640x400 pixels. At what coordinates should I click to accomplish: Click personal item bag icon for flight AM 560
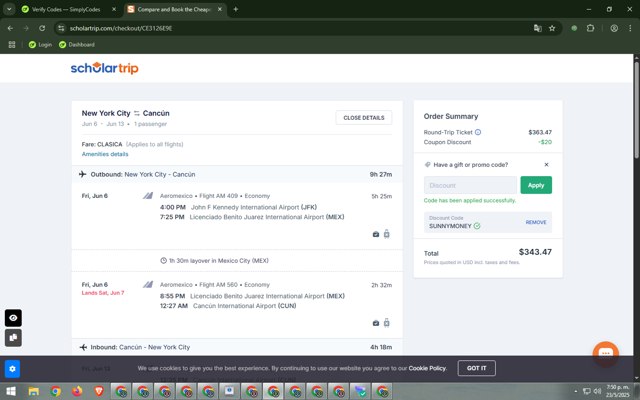376,323
